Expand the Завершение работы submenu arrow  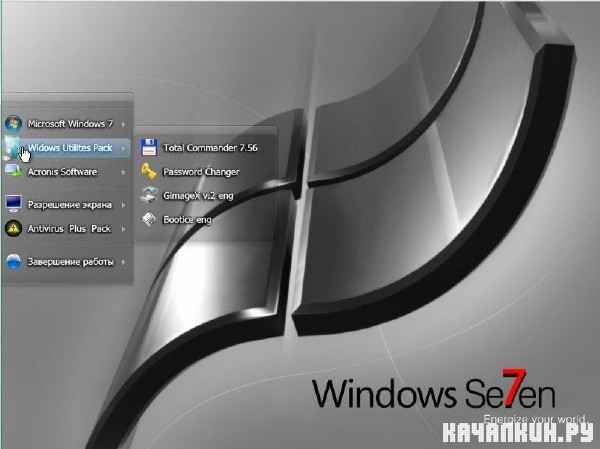click(123, 262)
